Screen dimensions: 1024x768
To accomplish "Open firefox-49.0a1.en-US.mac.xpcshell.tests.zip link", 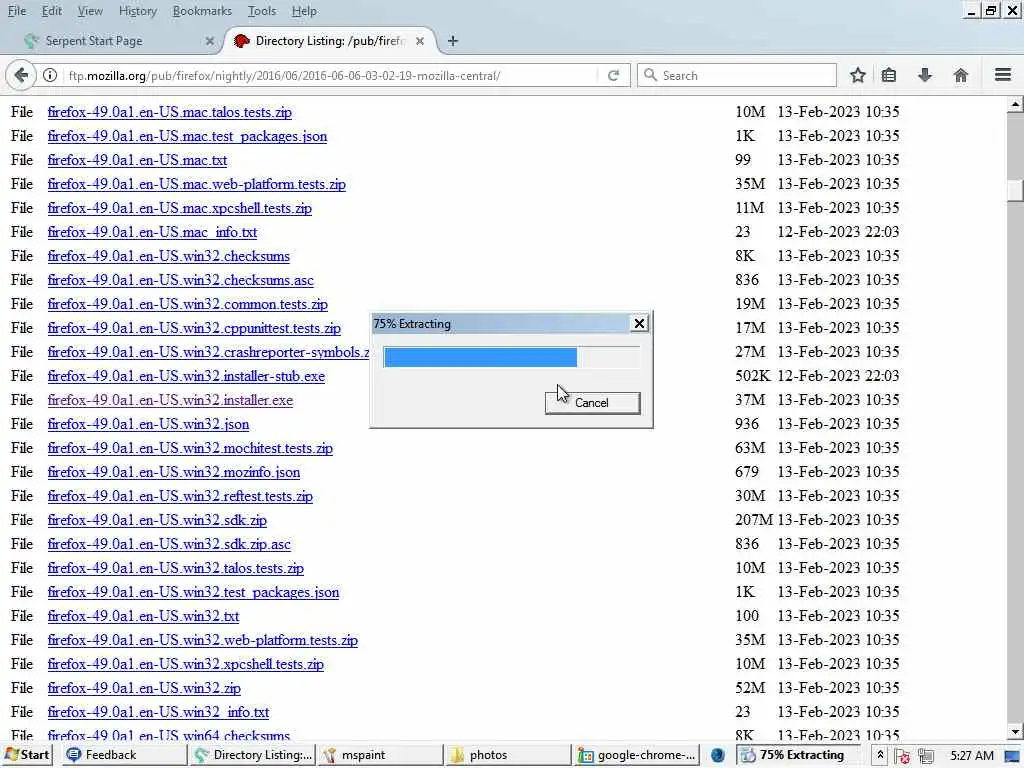I will [180, 208].
